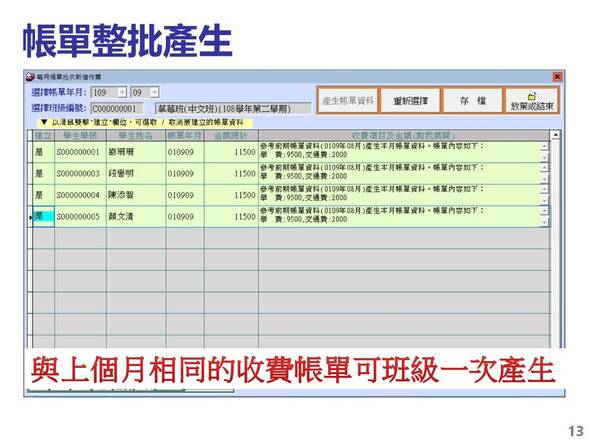
Task: Toggle highlighted 建立 cell for S000000005
Action: [43, 216]
